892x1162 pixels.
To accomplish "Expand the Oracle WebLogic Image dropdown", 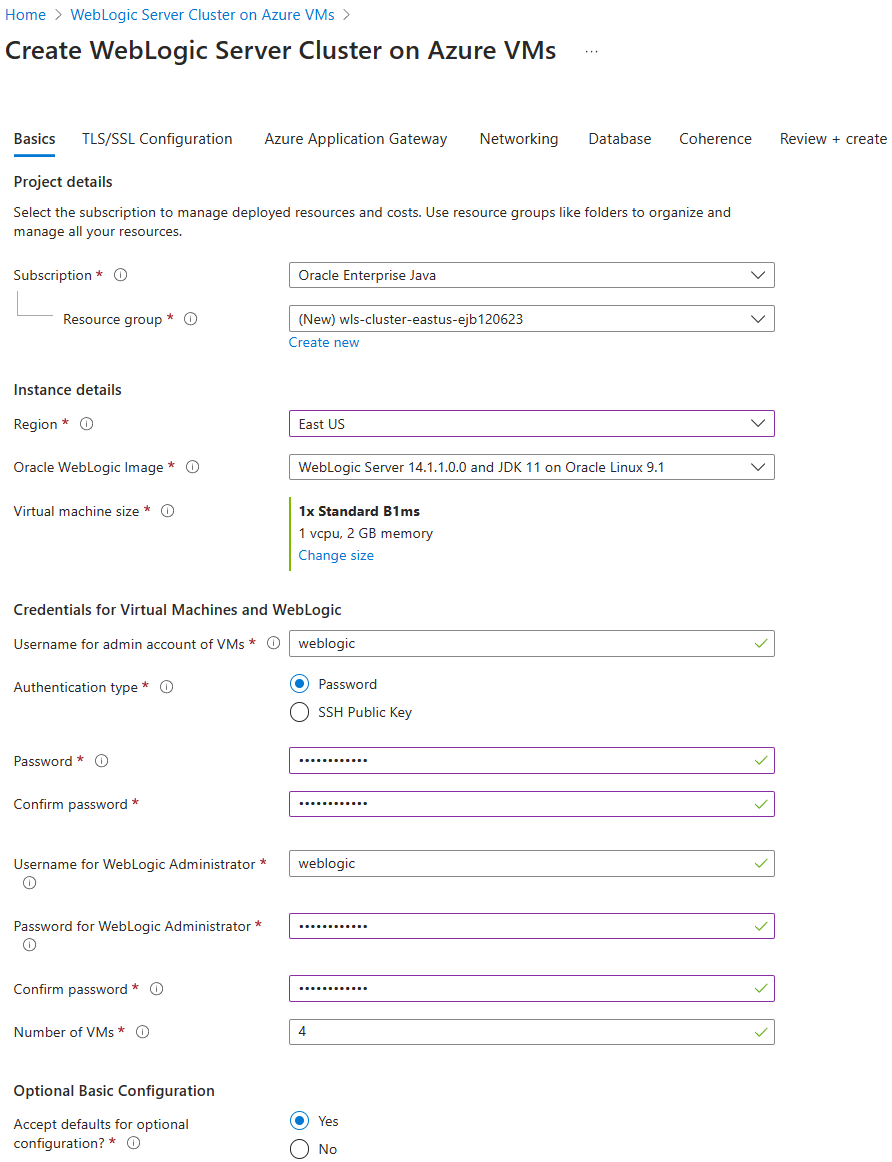I will (x=531, y=467).
